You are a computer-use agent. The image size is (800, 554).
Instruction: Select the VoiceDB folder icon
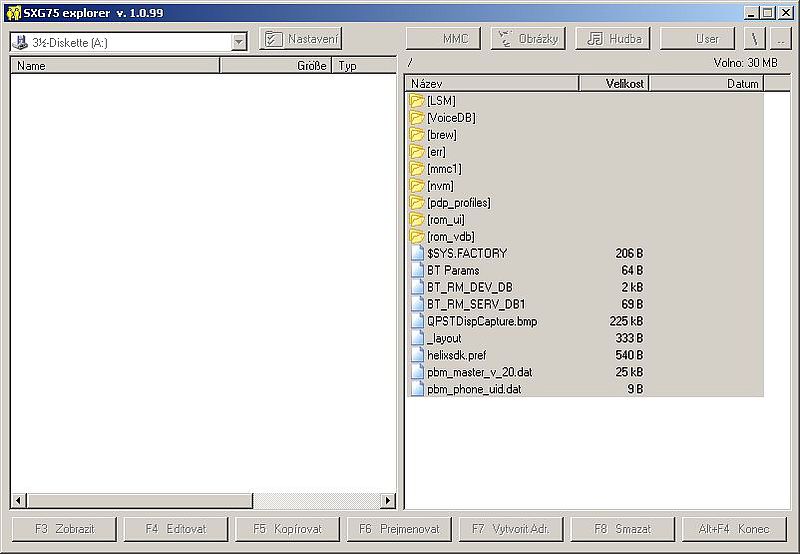(417, 118)
